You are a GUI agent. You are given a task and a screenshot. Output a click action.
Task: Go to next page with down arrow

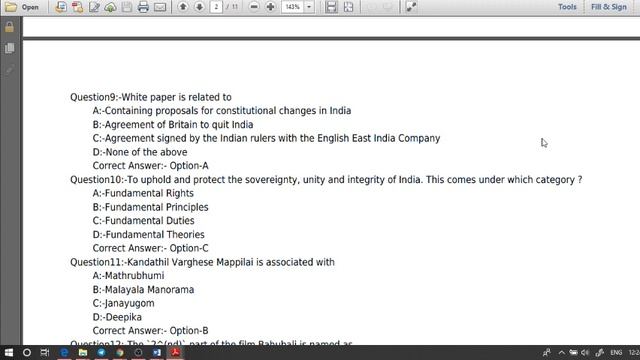(199, 7)
